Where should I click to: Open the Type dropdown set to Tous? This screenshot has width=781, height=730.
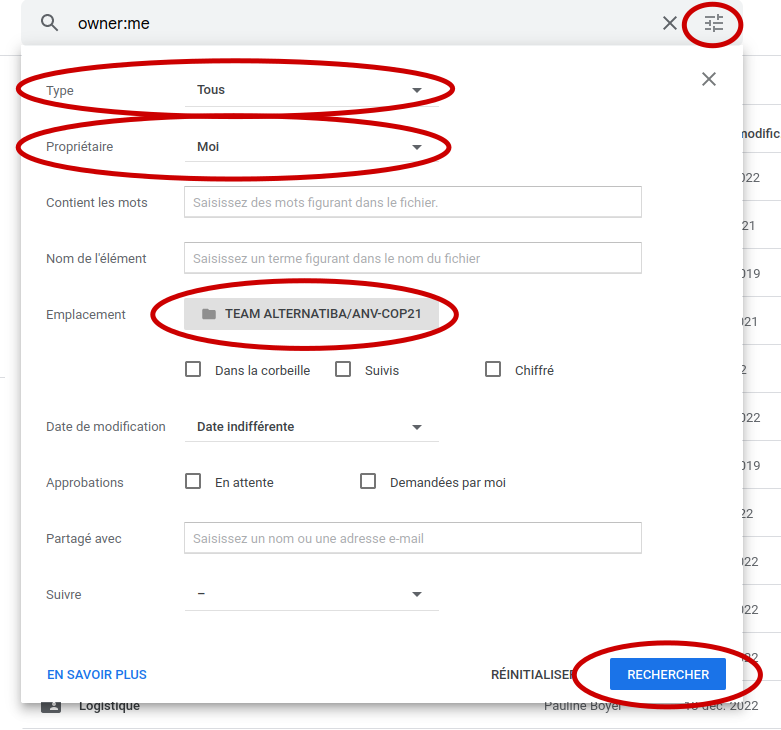click(x=311, y=90)
